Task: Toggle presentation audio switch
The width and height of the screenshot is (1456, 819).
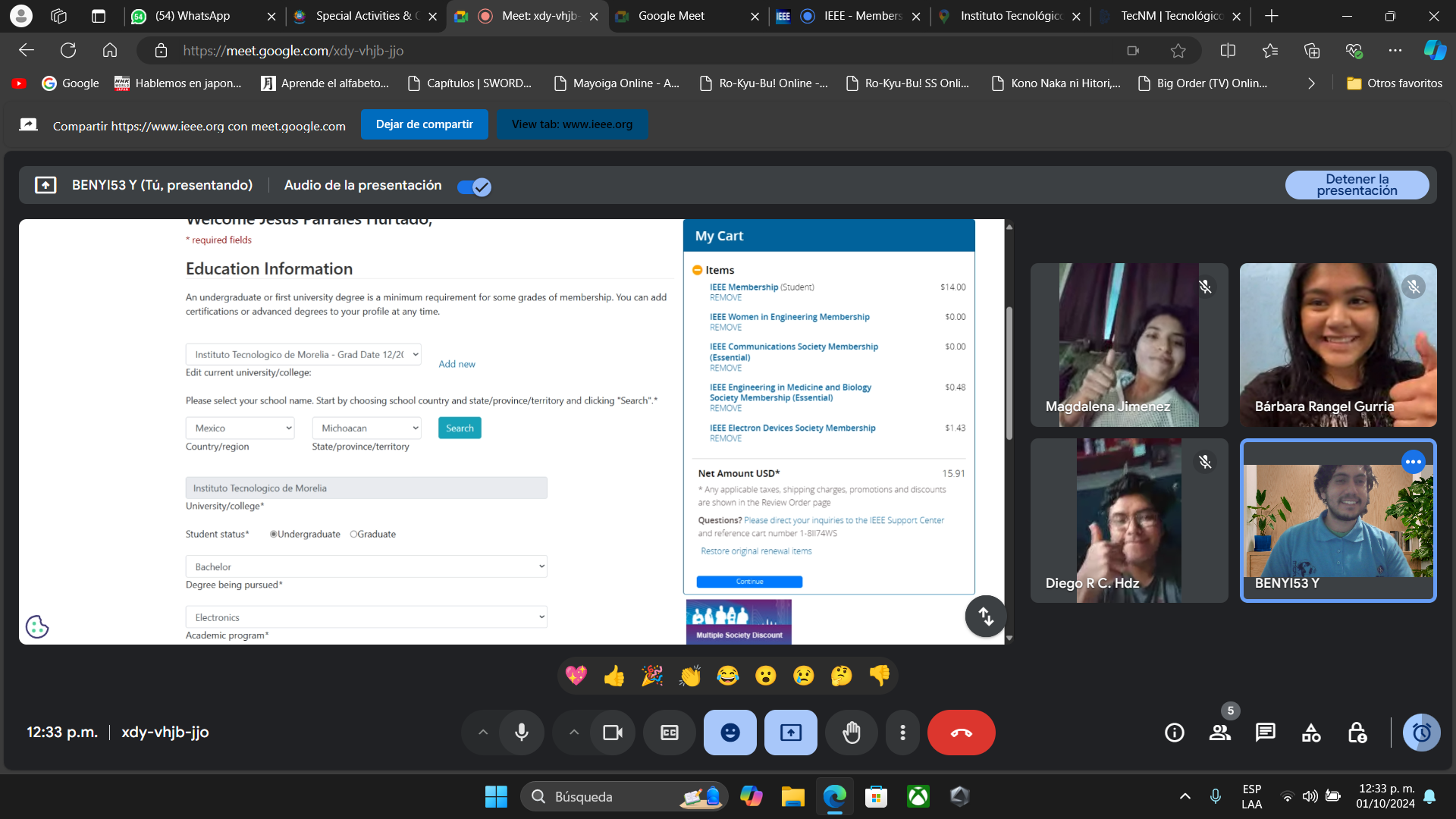Action: (x=475, y=187)
